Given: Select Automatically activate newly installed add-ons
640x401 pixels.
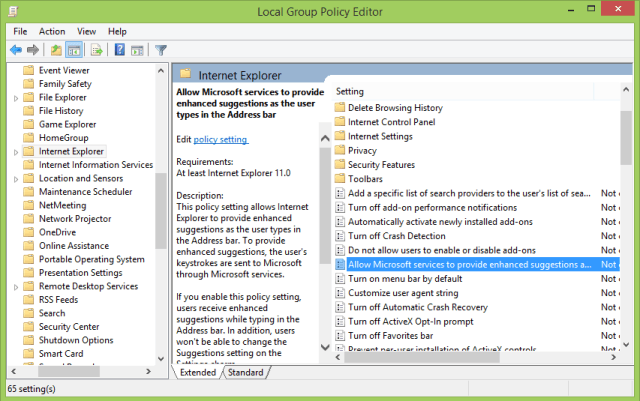Looking at the screenshot, I should point(440,222).
